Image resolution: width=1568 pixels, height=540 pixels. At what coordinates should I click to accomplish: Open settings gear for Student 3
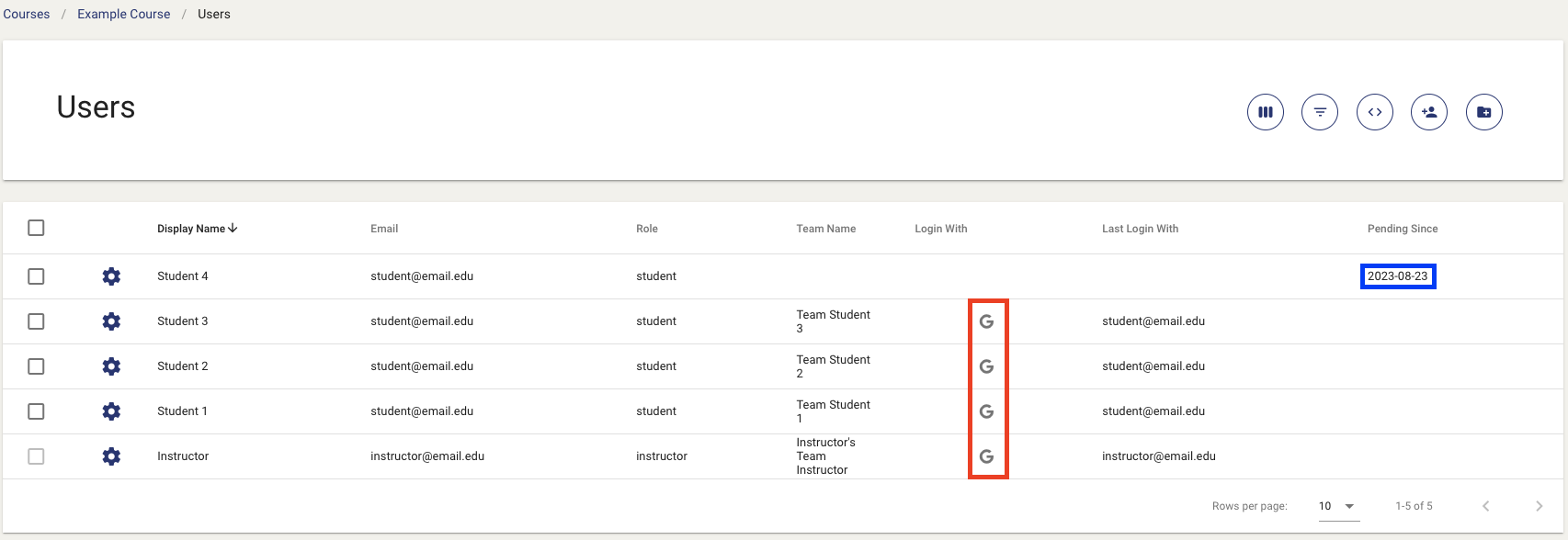pos(111,321)
